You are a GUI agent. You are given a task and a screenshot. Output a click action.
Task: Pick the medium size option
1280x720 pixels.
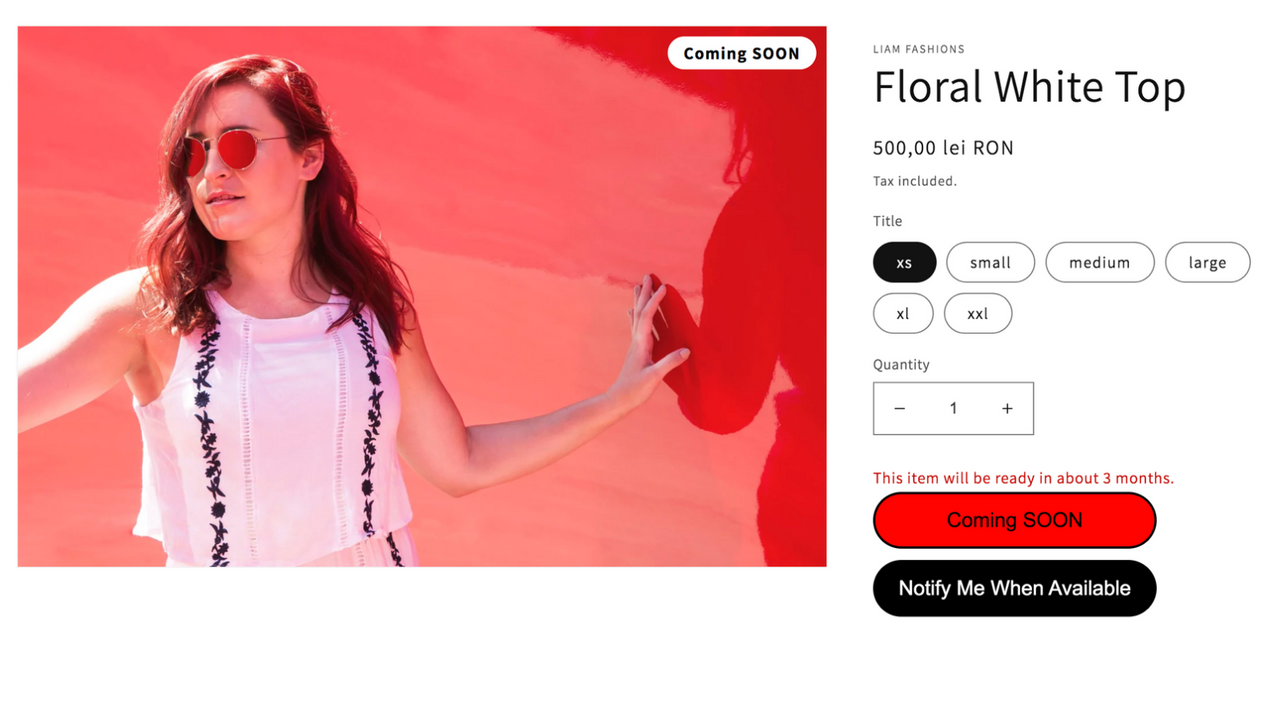[x=1099, y=262]
